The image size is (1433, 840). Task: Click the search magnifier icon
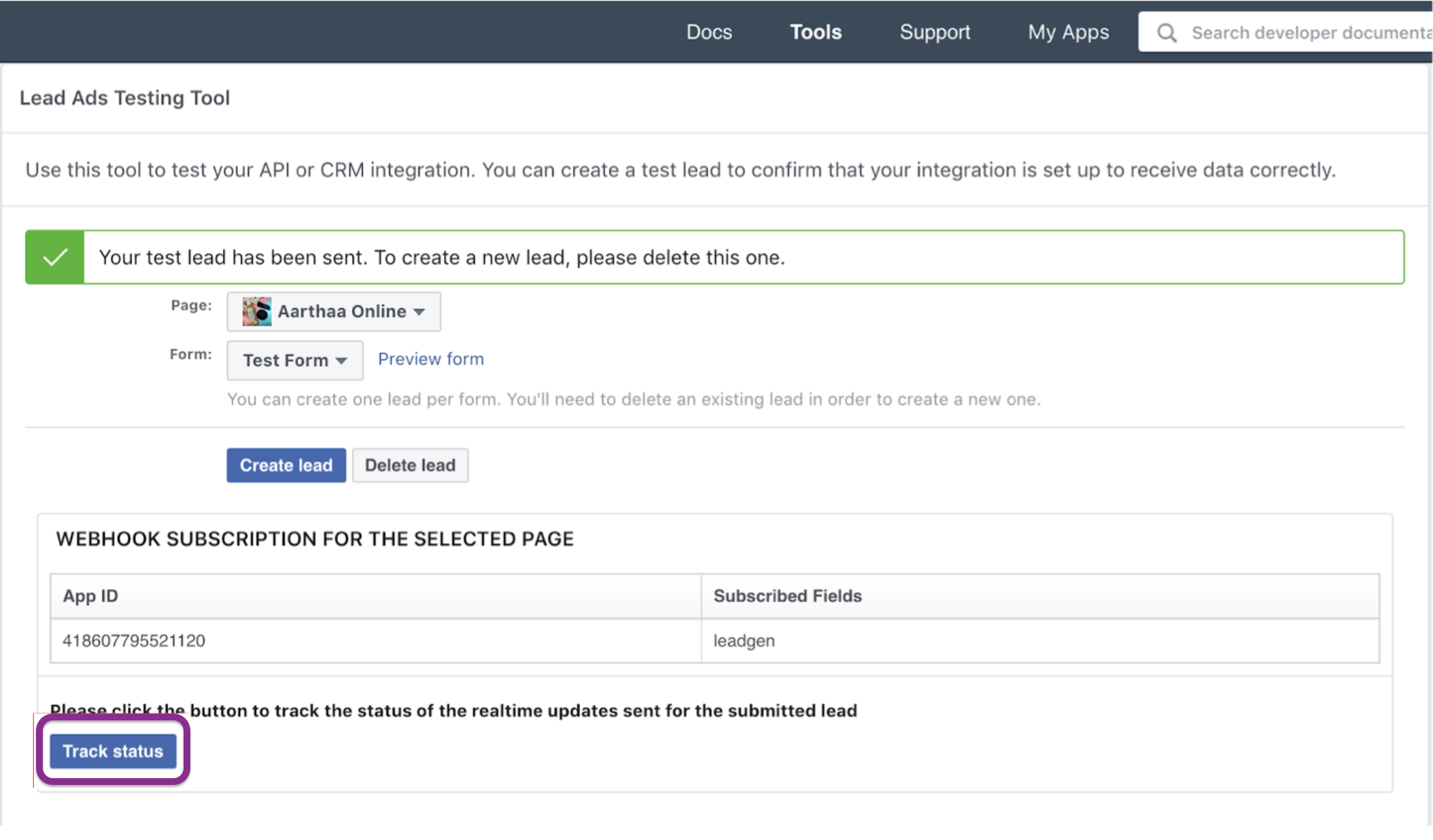1167,33
